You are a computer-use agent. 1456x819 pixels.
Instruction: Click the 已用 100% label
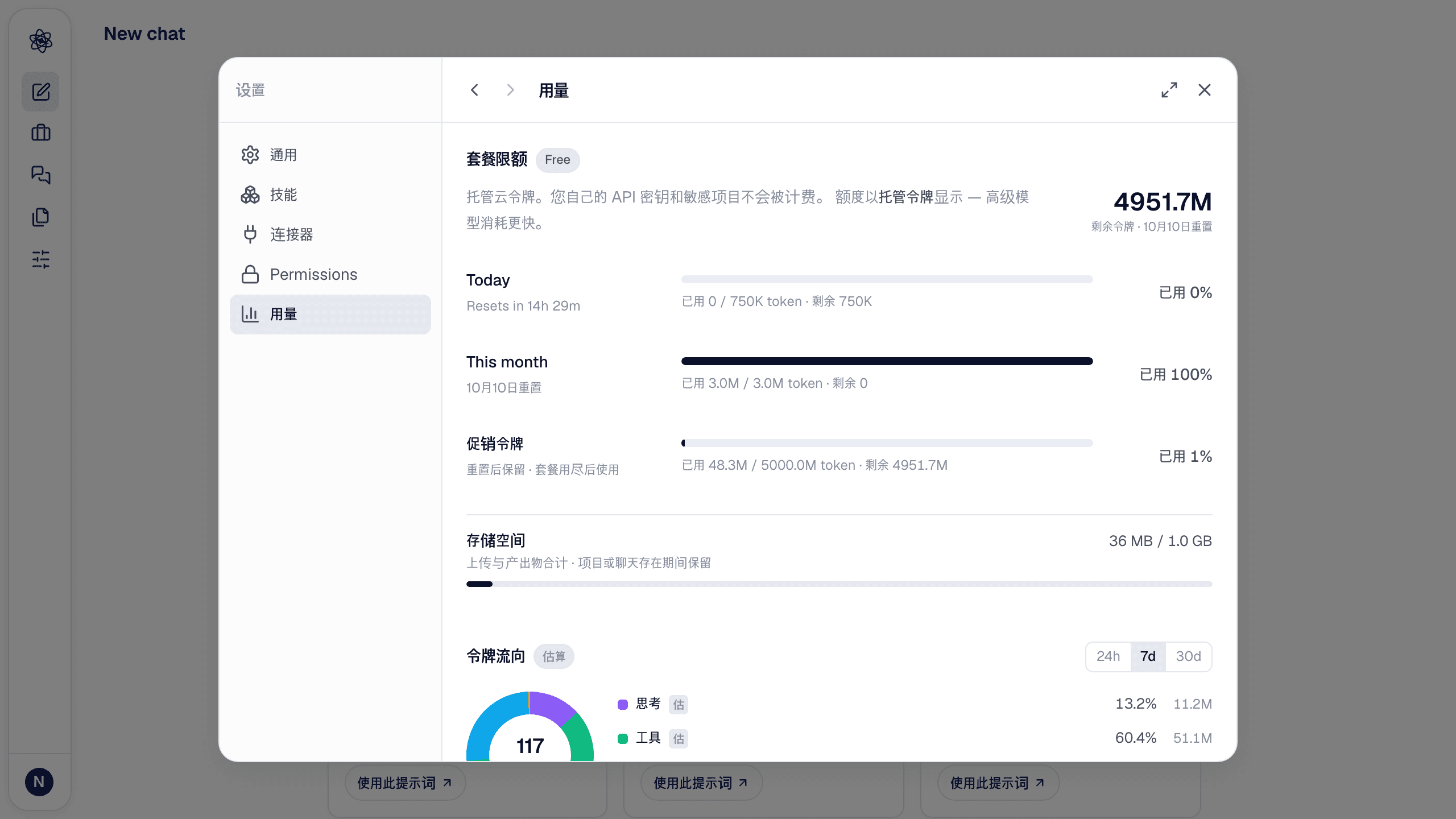(x=1176, y=374)
